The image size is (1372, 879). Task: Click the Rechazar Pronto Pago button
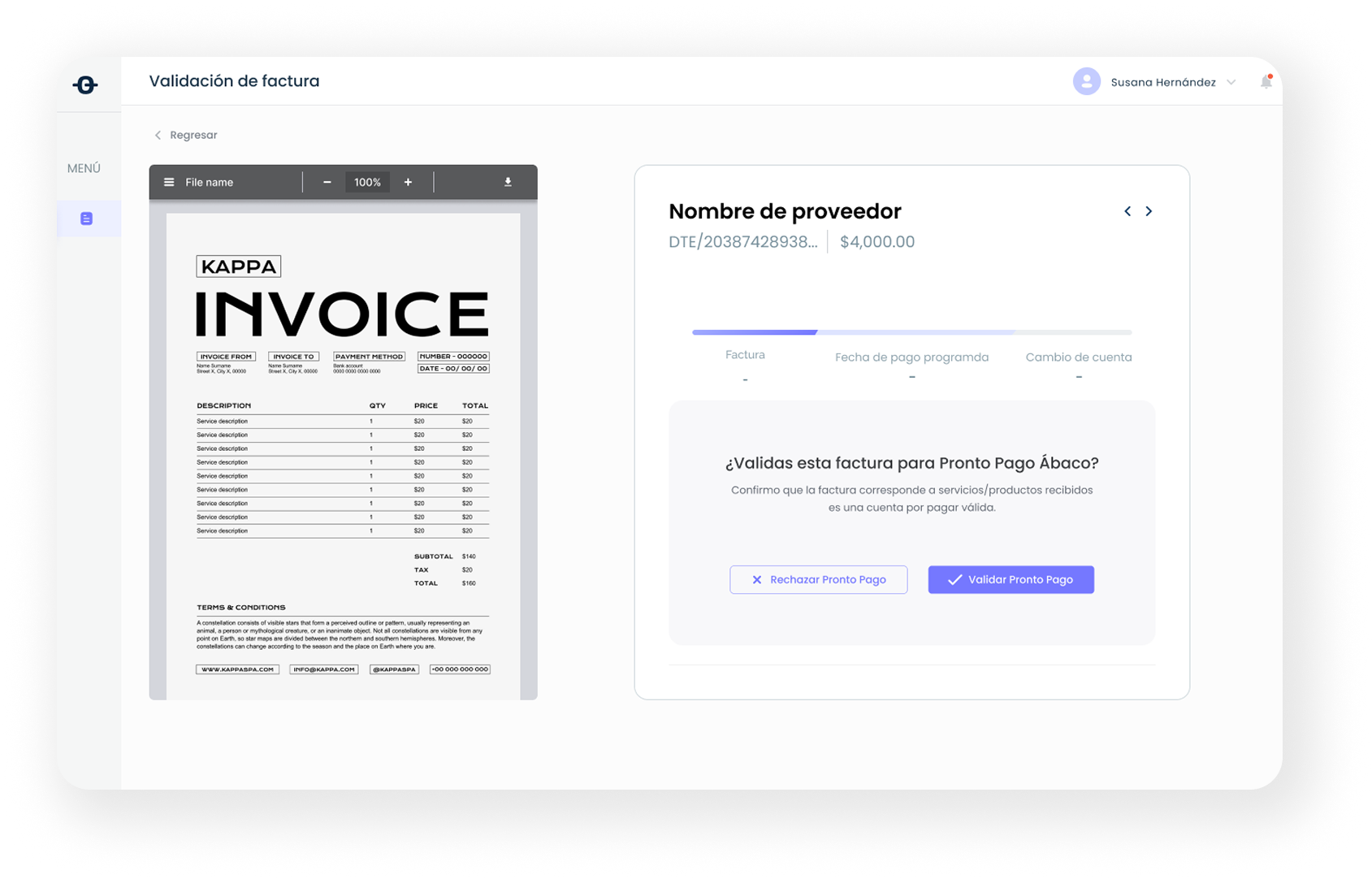tap(818, 579)
